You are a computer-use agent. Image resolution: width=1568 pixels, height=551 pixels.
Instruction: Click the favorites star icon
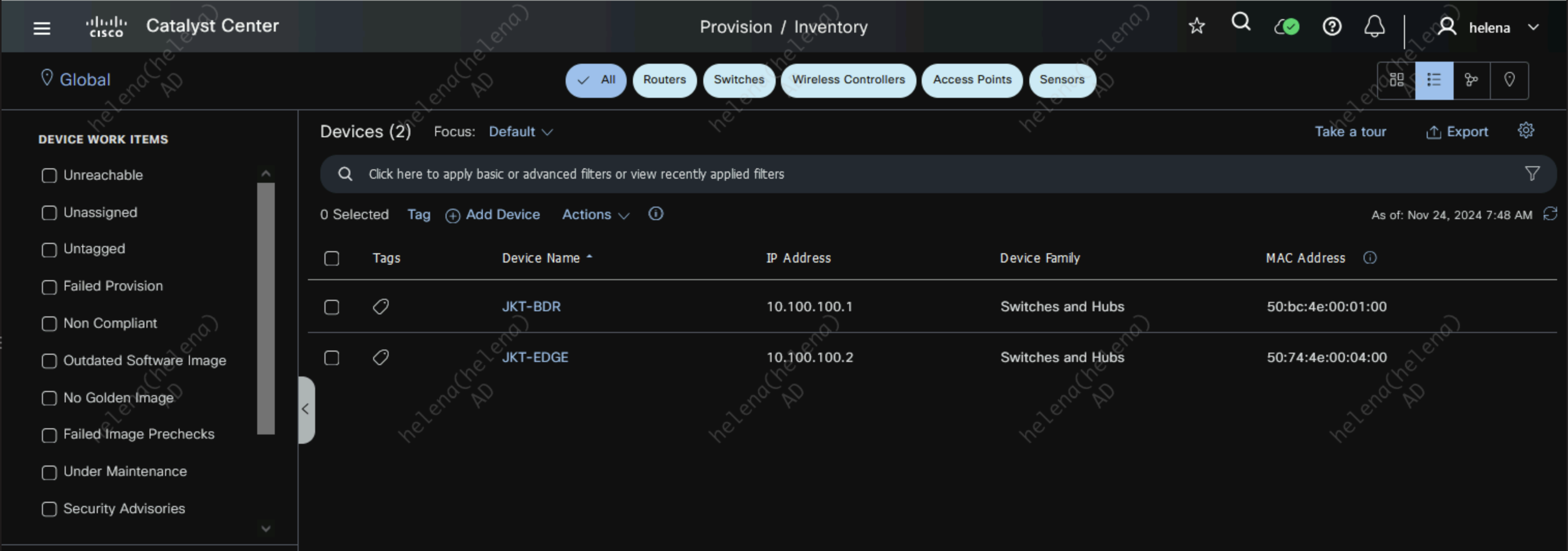pyautogui.click(x=1196, y=26)
